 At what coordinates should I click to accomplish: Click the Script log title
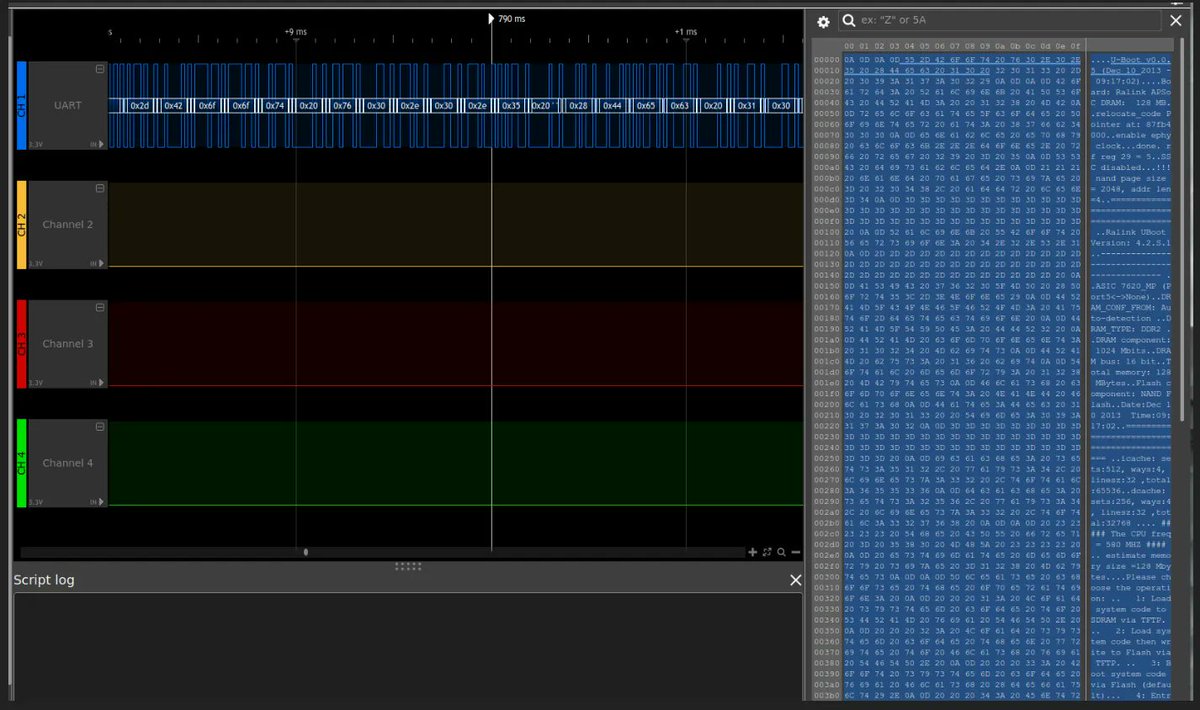[x=44, y=580]
